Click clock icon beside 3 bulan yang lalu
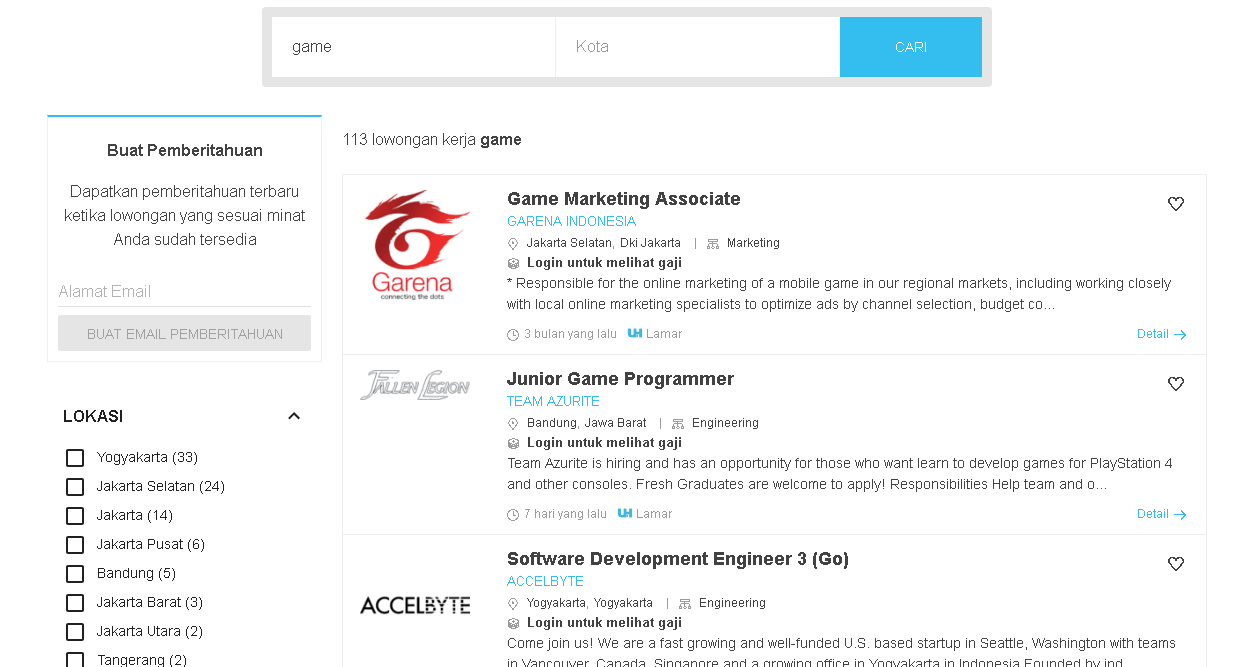Viewport: 1254px width, 667px height. [513, 335]
